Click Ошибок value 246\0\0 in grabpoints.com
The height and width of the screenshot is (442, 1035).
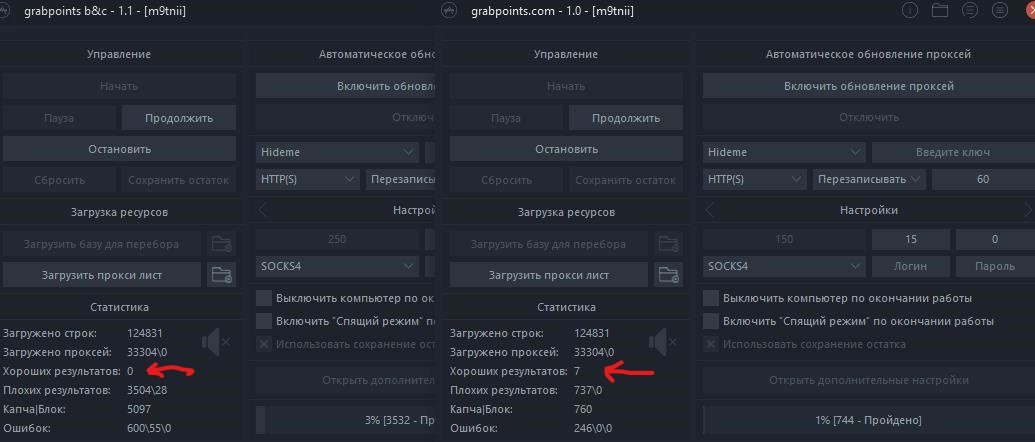593,428
